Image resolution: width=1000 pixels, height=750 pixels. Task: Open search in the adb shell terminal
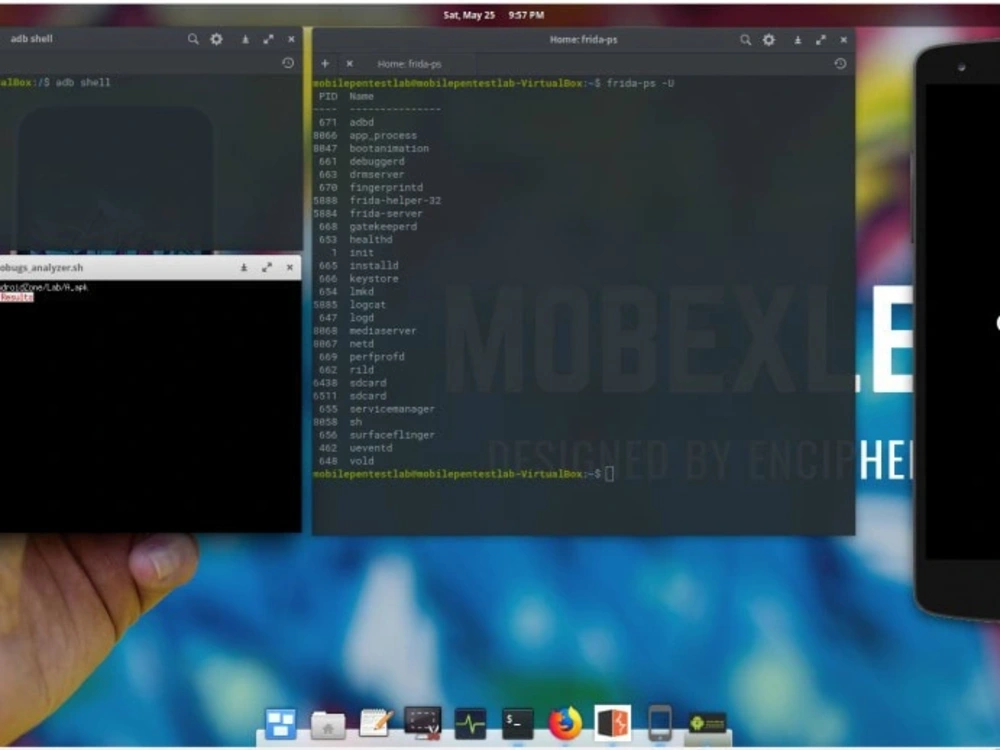coord(193,40)
